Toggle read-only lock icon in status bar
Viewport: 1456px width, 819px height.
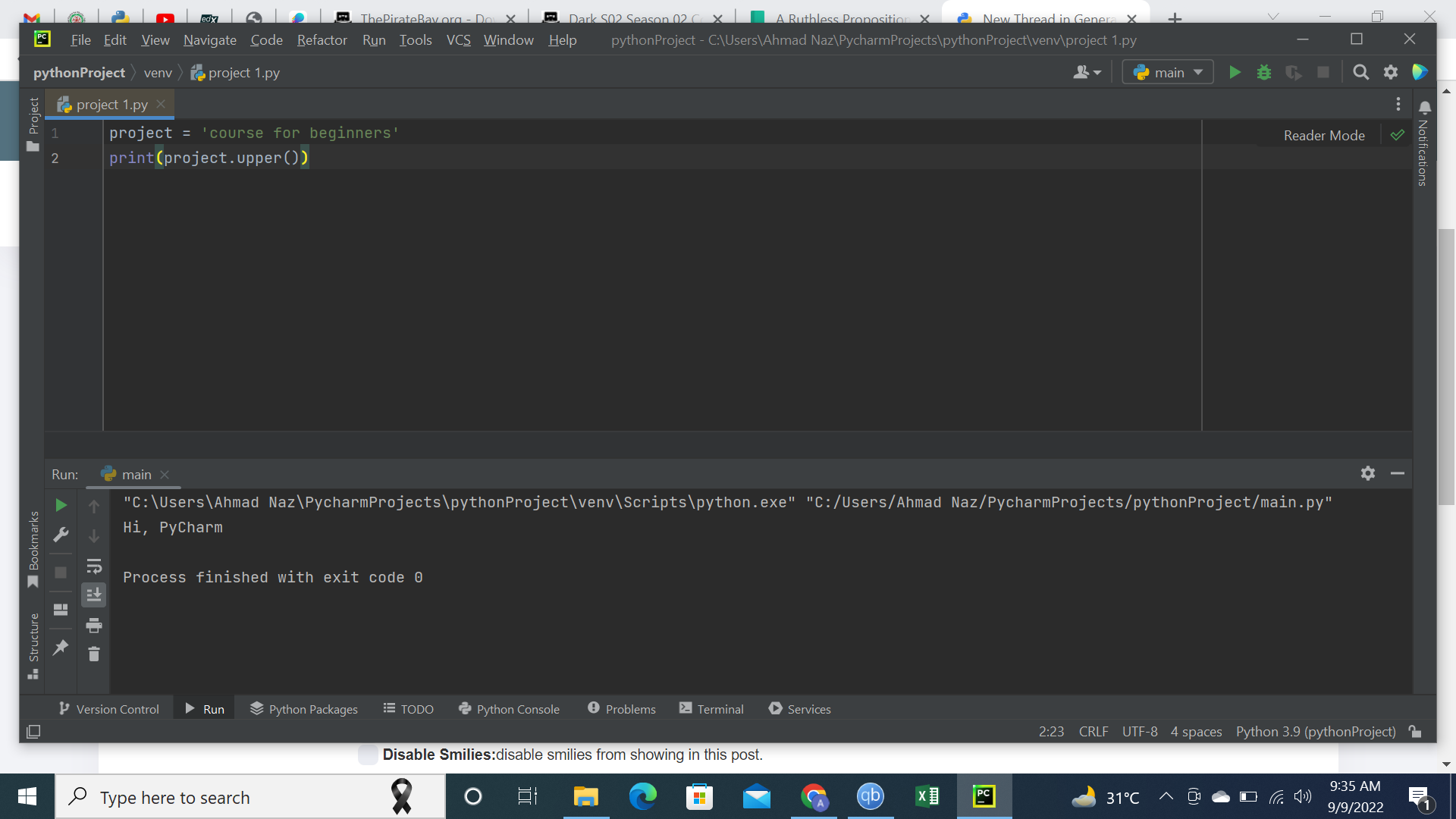[x=1415, y=732]
